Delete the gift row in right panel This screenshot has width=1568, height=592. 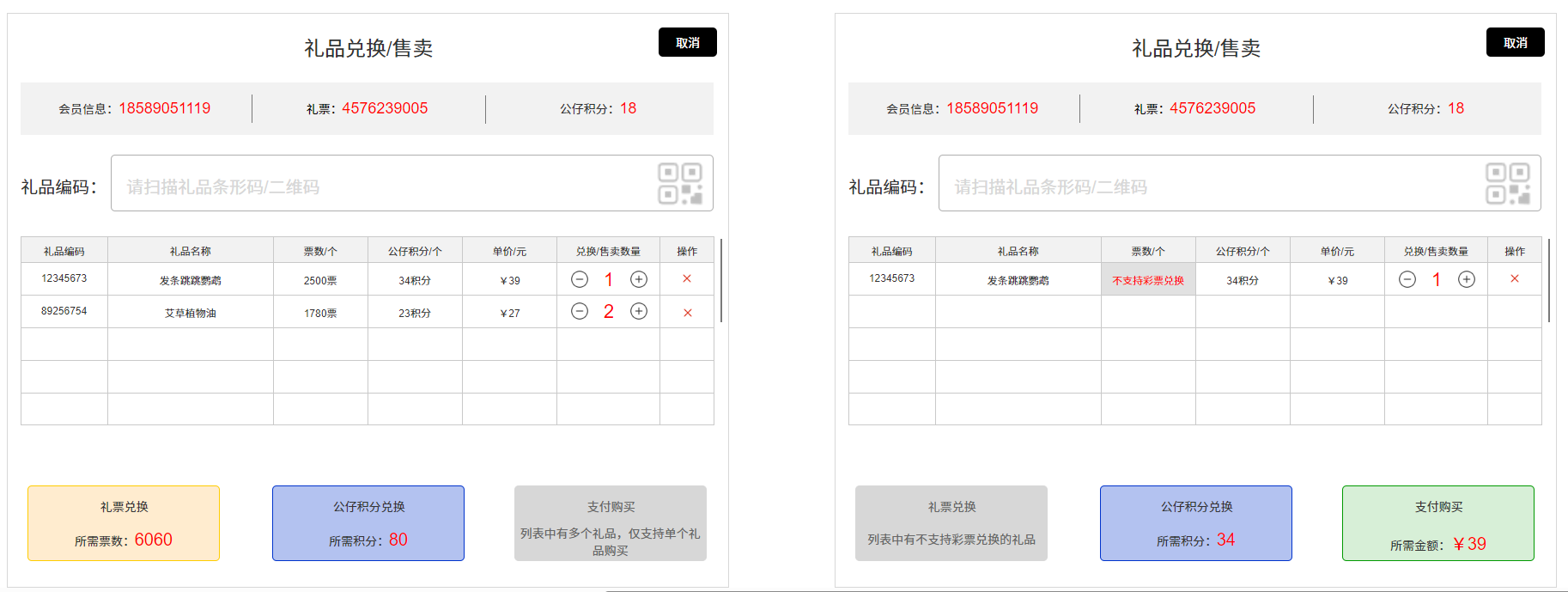[1515, 278]
